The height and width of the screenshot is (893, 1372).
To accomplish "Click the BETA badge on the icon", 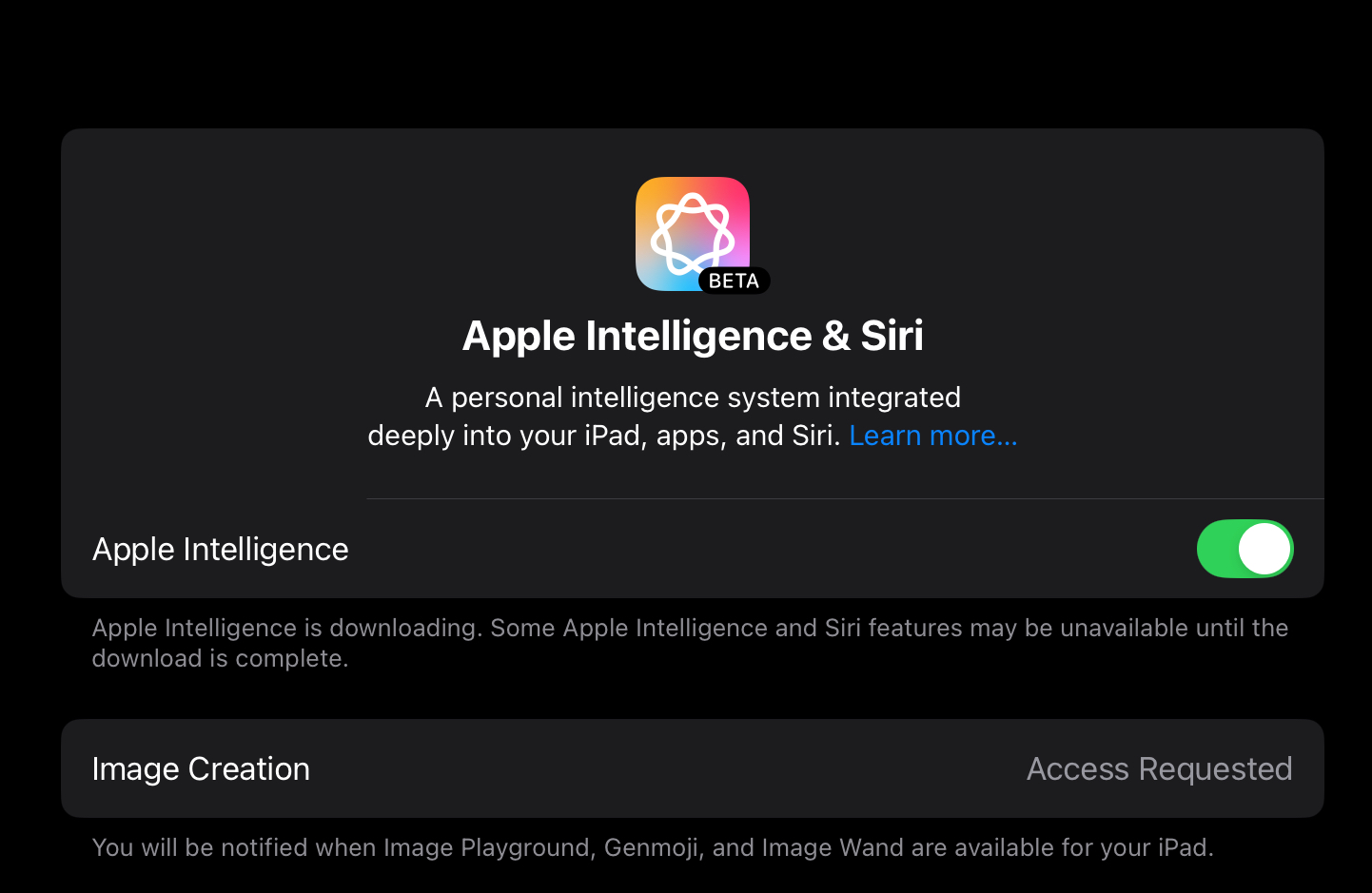I will (x=734, y=281).
